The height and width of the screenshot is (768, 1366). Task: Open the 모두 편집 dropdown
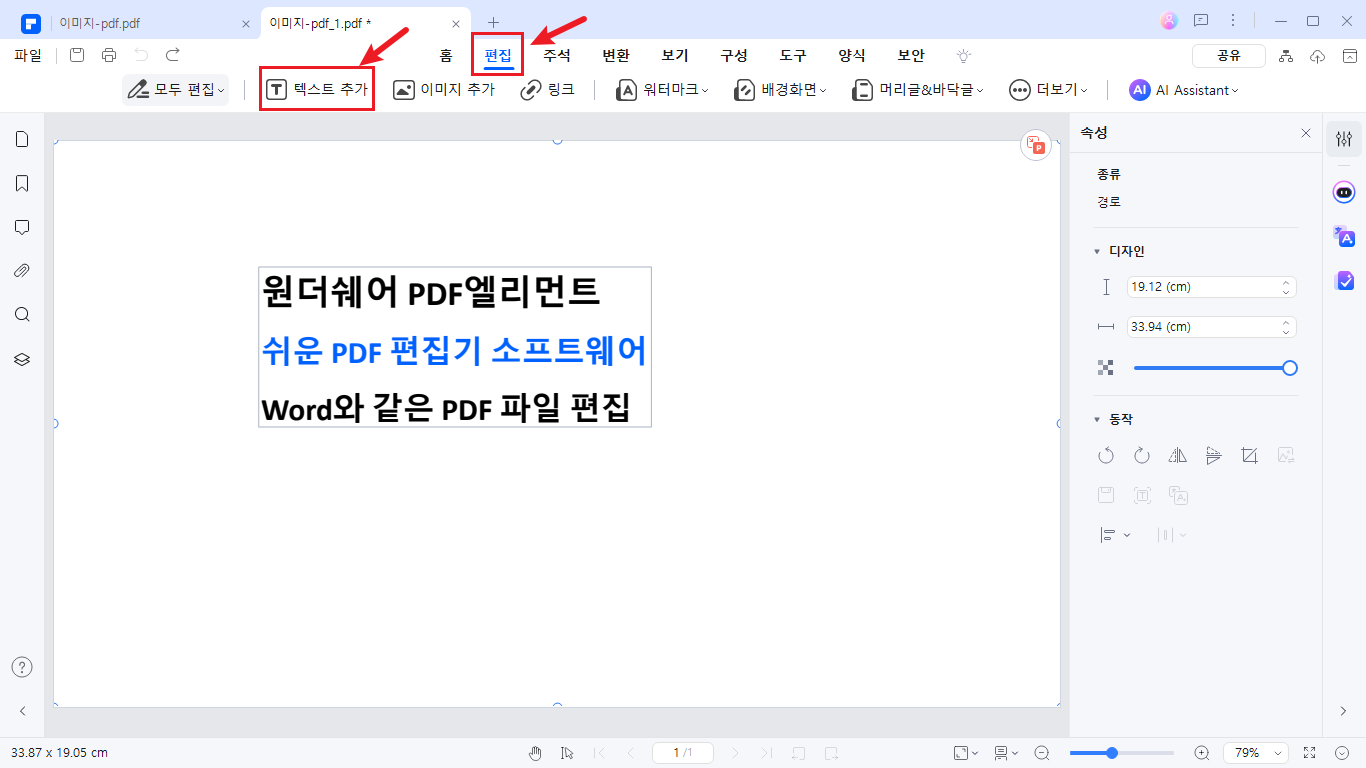(176, 90)
